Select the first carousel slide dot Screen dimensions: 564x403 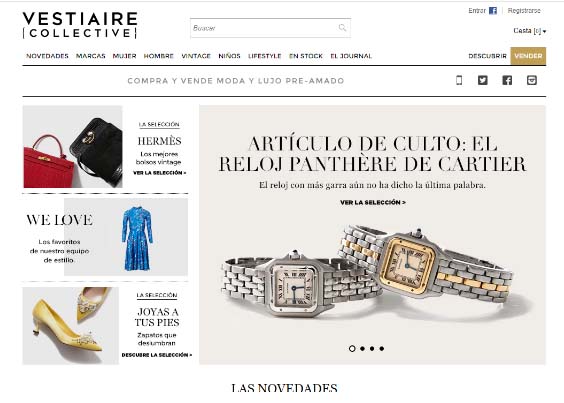(x=352, y=348)
